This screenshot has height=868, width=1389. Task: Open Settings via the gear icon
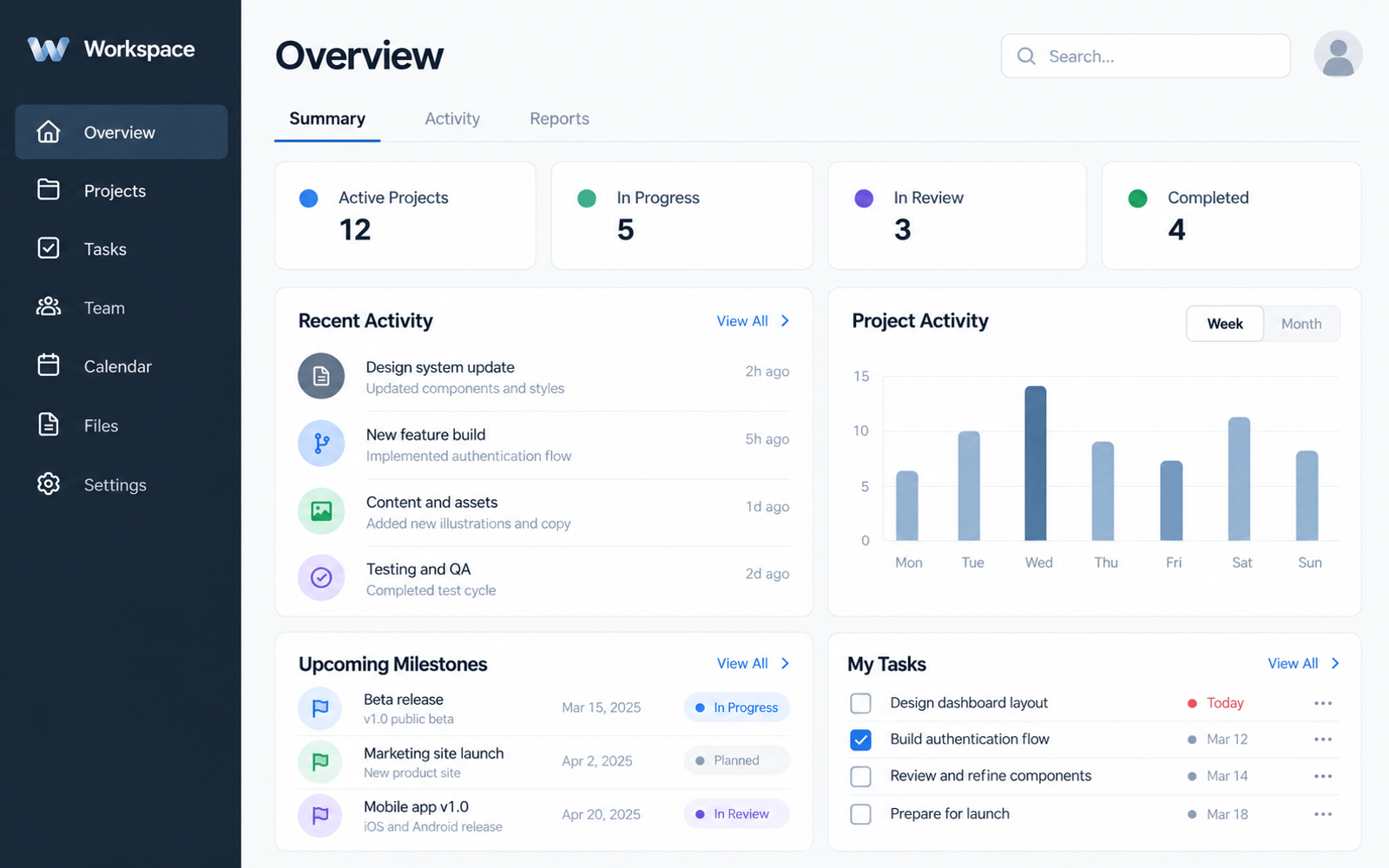pos(49,483)
